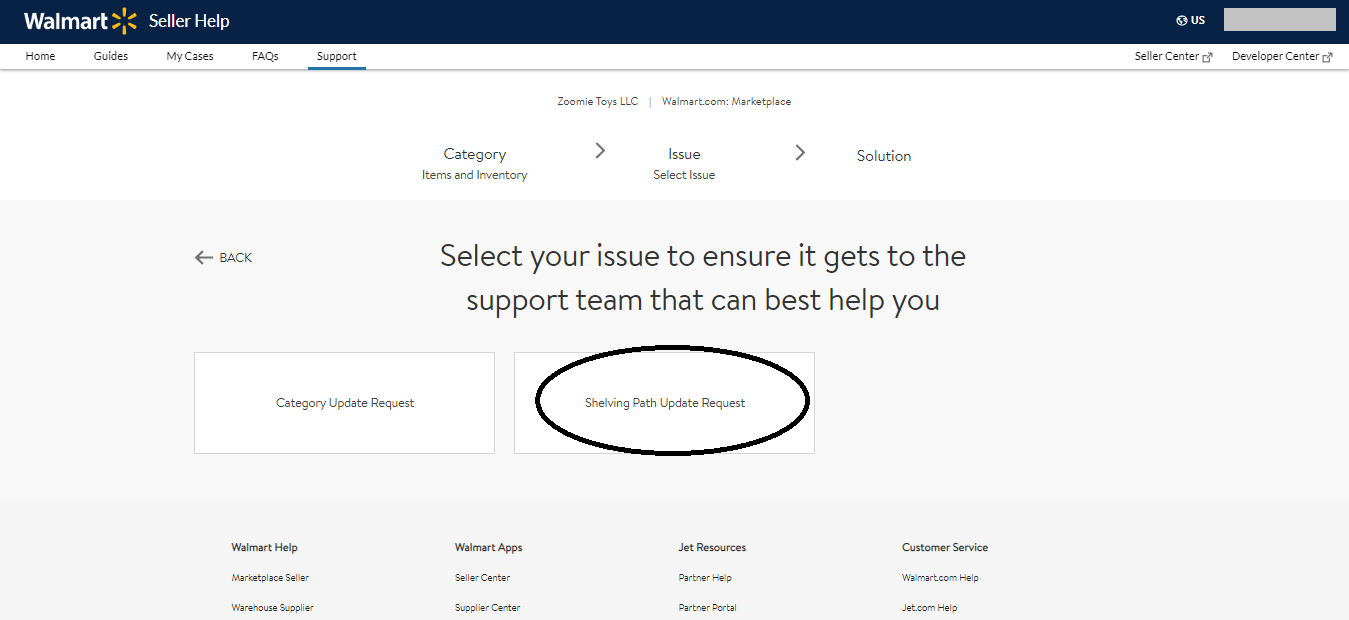
Task: Open Walmart.com Help footer link
Action: [940, 578]
